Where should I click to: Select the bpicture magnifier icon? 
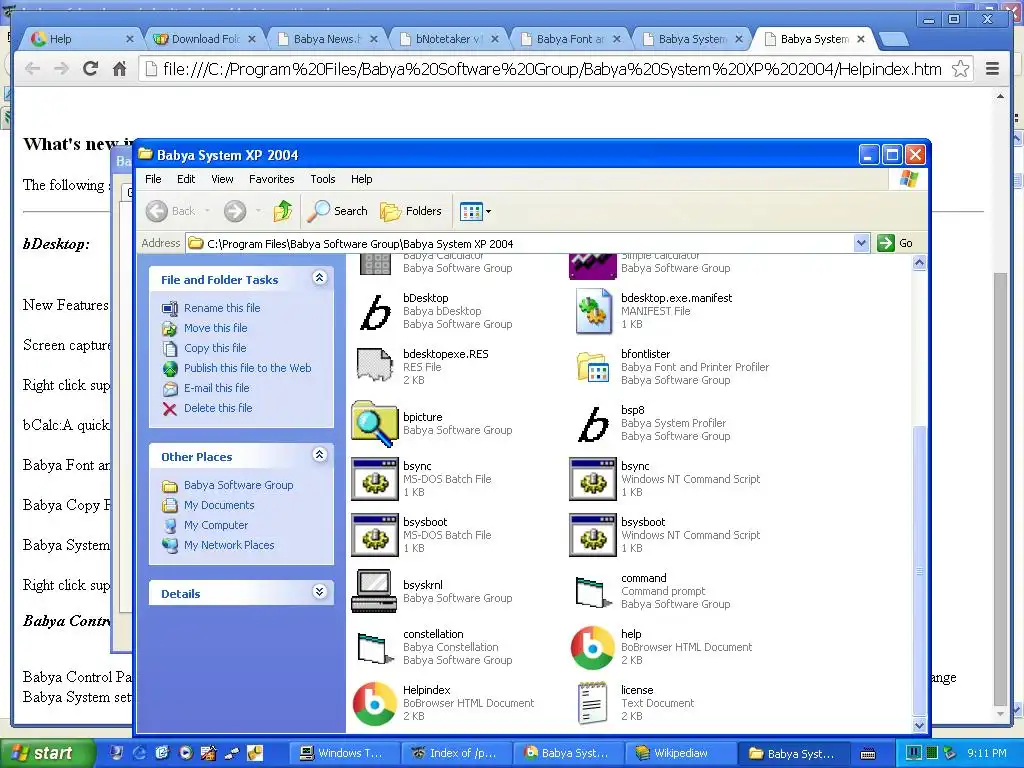(x=375, y=423)
